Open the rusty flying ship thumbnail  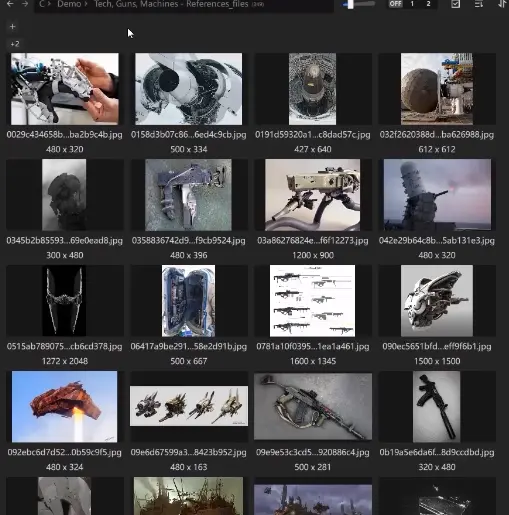click(64, 407)
